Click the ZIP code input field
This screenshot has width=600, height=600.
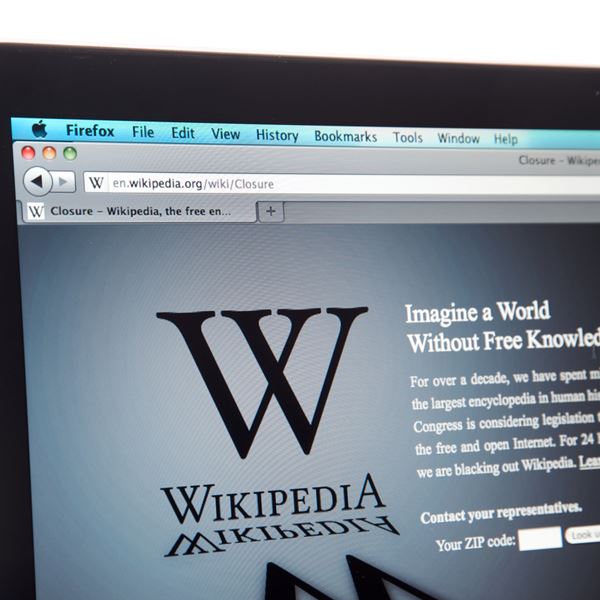tap(539, 539)
